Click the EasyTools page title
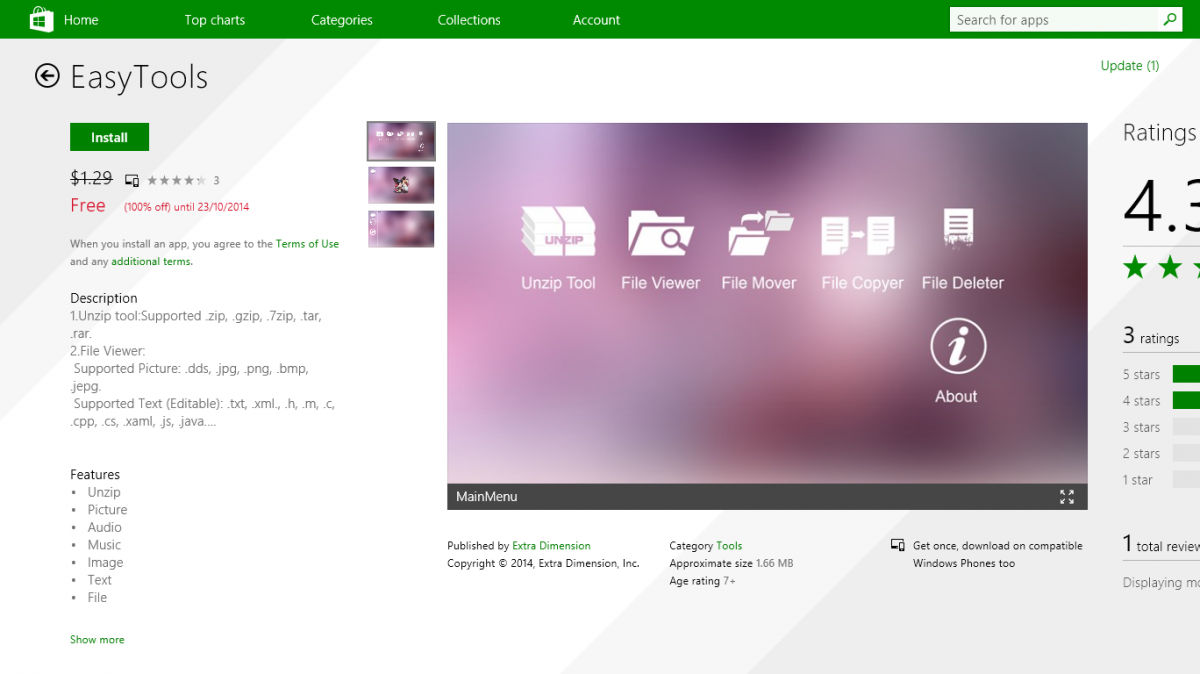Screen dimensions: 1200x674 pyautogui.click(x=139, y=77)
